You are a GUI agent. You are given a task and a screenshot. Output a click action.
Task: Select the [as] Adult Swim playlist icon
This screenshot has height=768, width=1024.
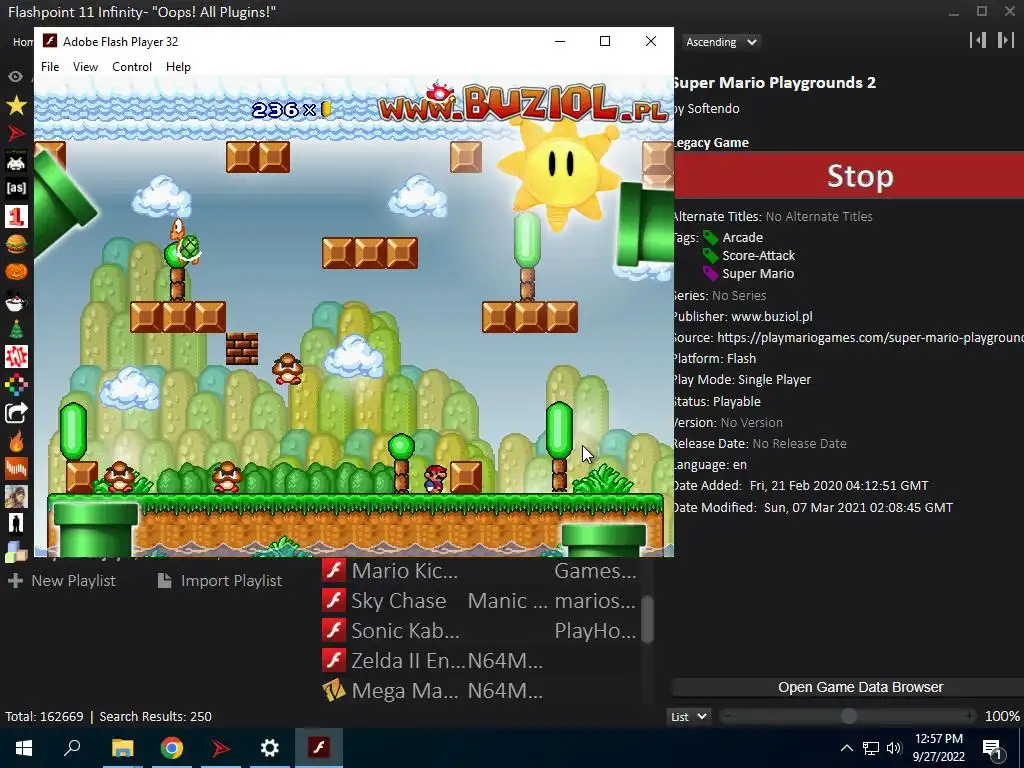(16, 188)
